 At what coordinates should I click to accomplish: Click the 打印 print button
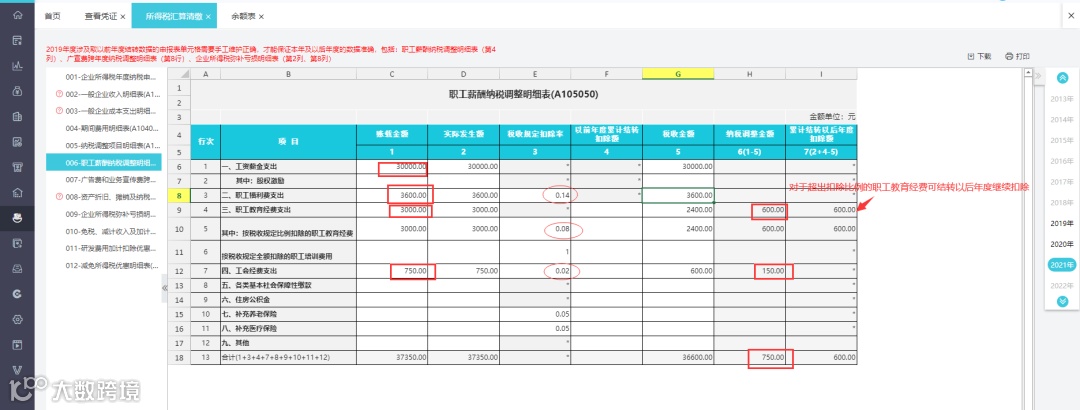pyautogui.click(x=1017, y=57)
